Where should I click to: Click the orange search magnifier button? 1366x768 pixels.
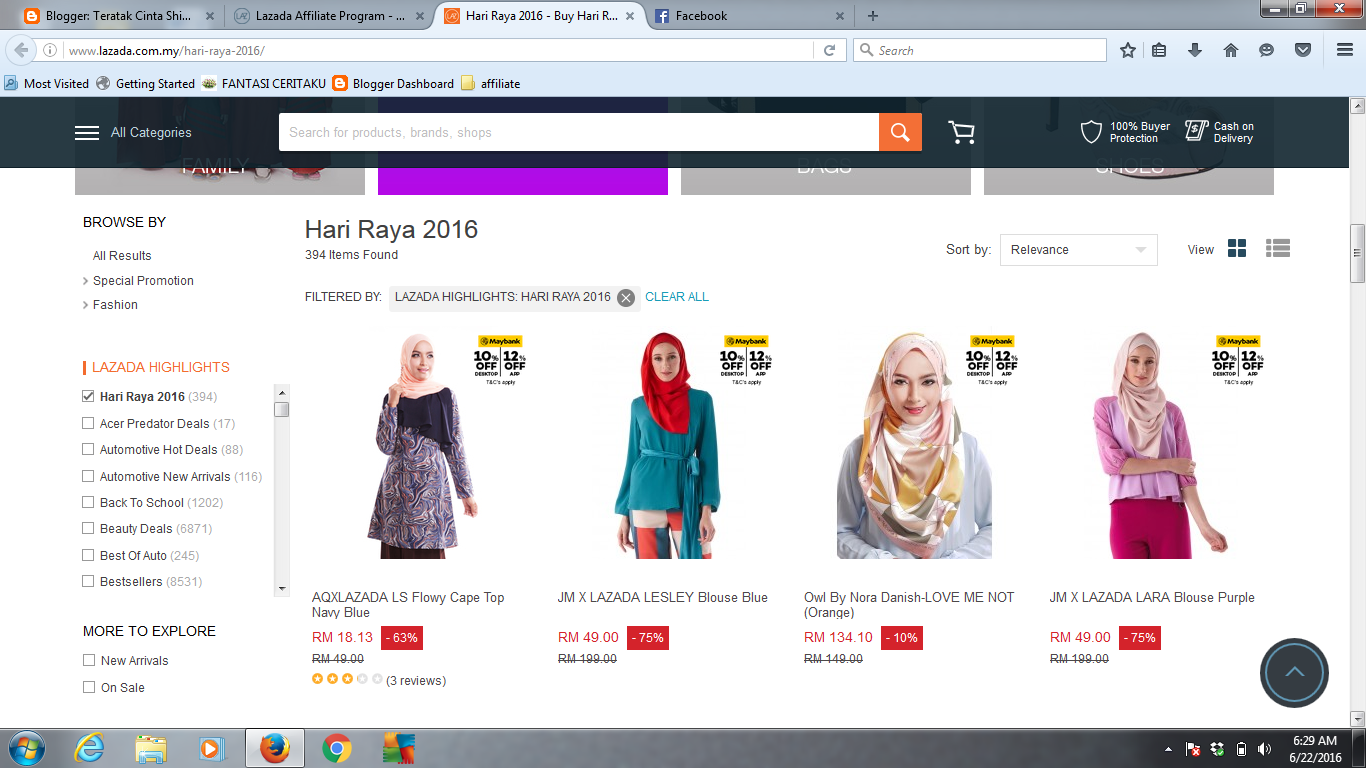coord(900,132)
